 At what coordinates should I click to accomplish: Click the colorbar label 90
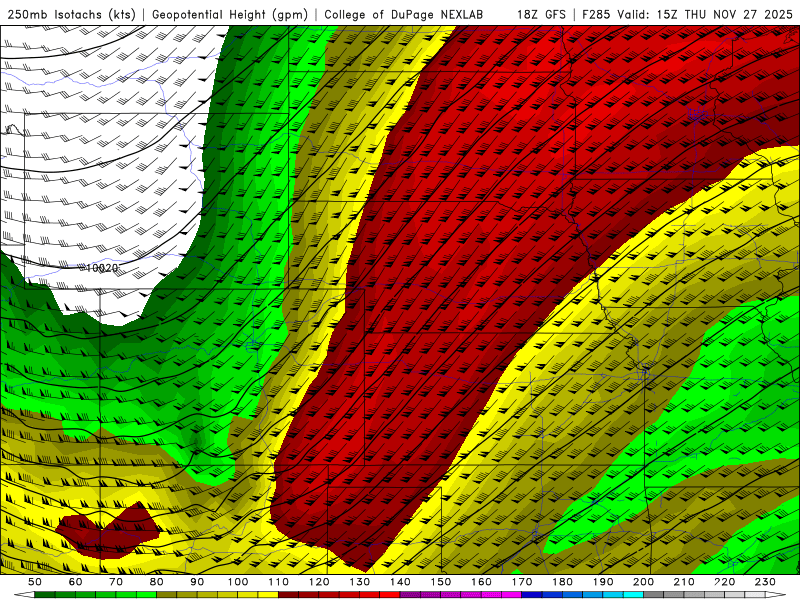[x=197, y=582]
